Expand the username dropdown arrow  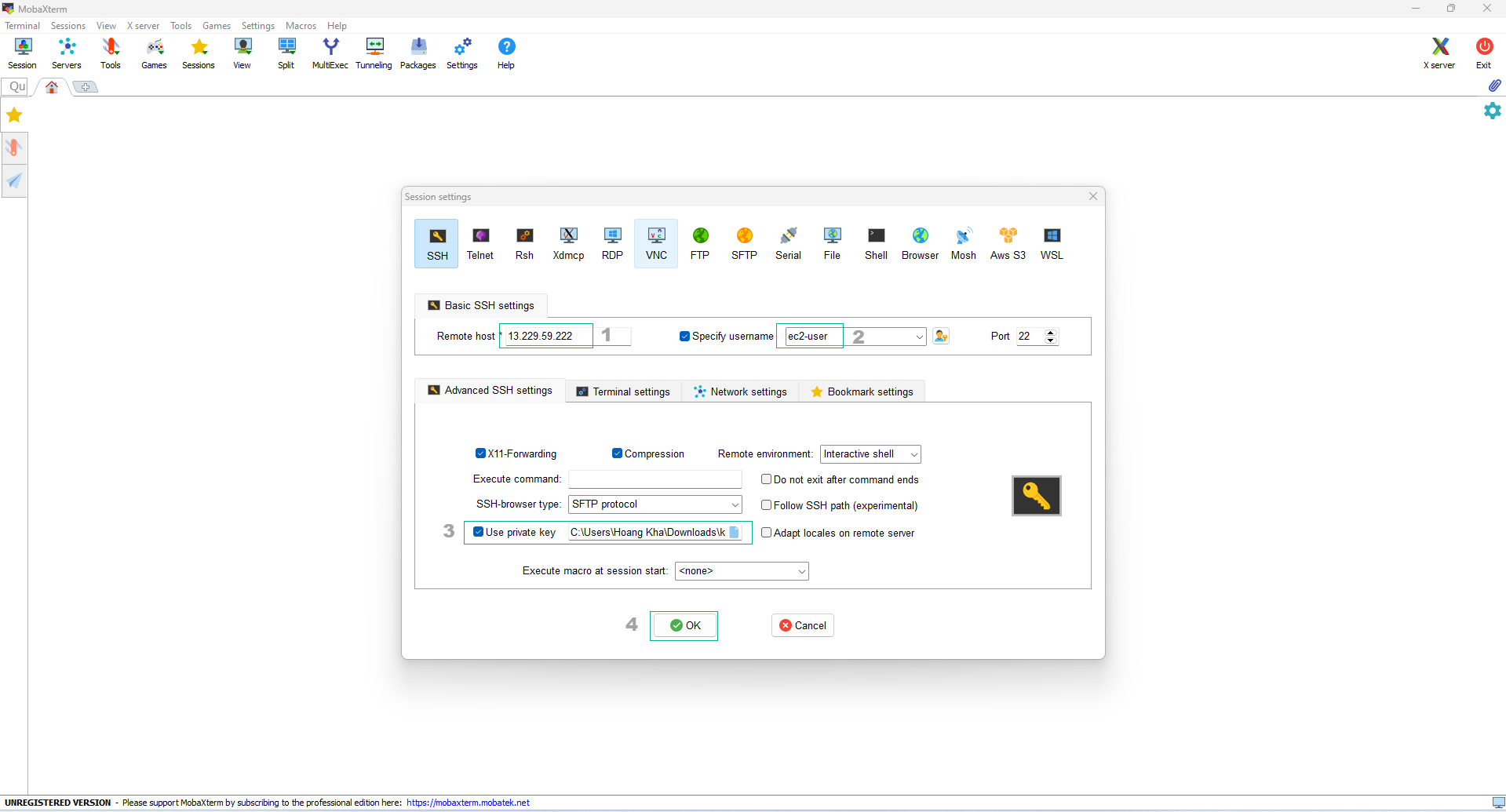click(x=919, y=337)
